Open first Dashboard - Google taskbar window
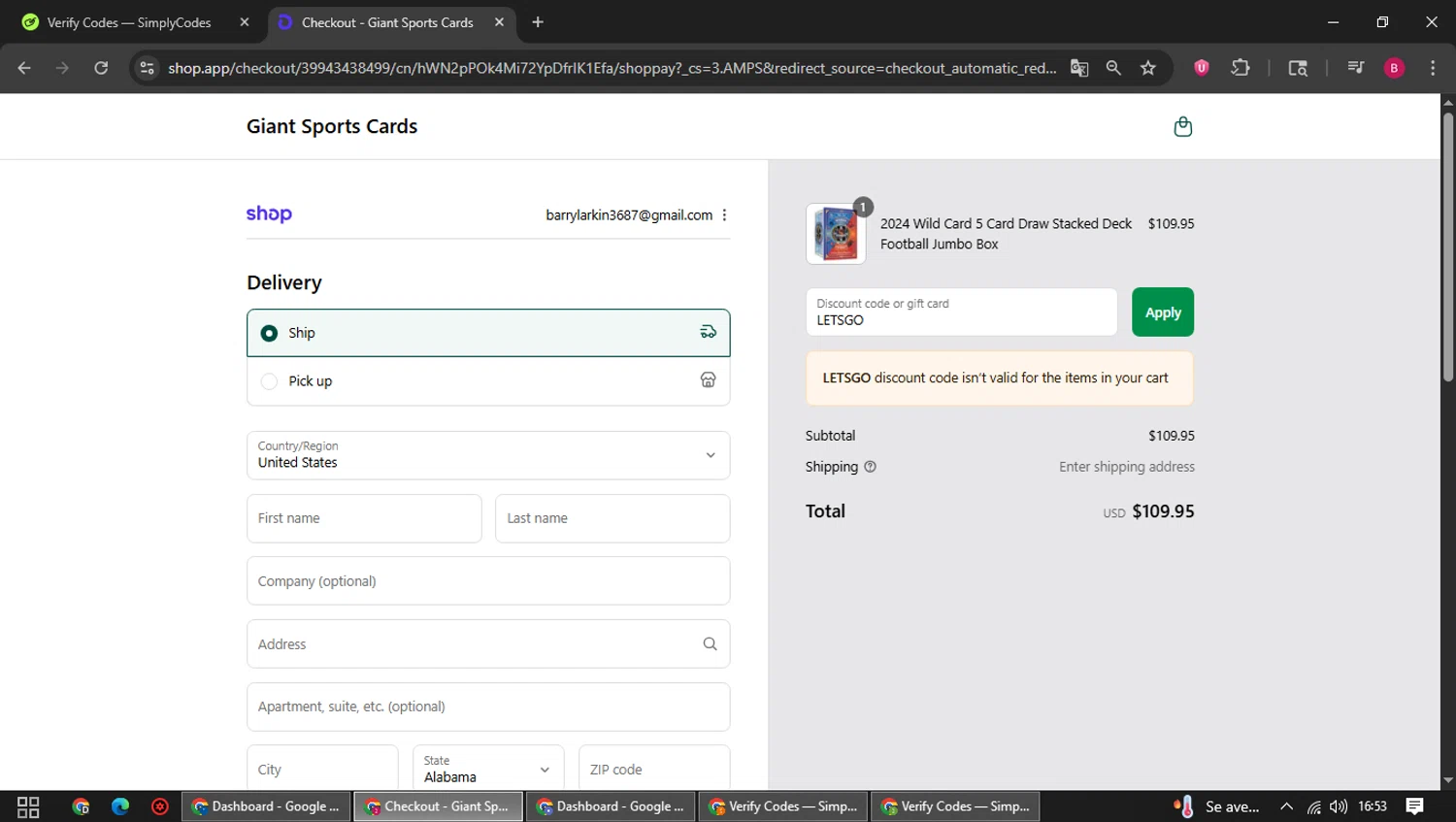This screenshot has width=1456, height=822. coord(266,806)
